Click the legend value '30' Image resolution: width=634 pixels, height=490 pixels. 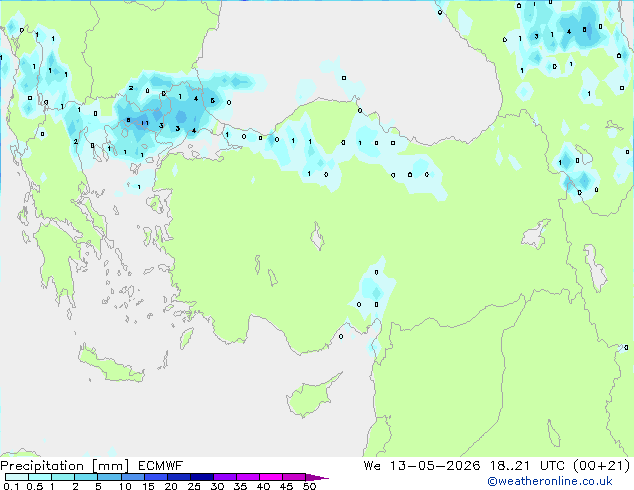point(218,486)
